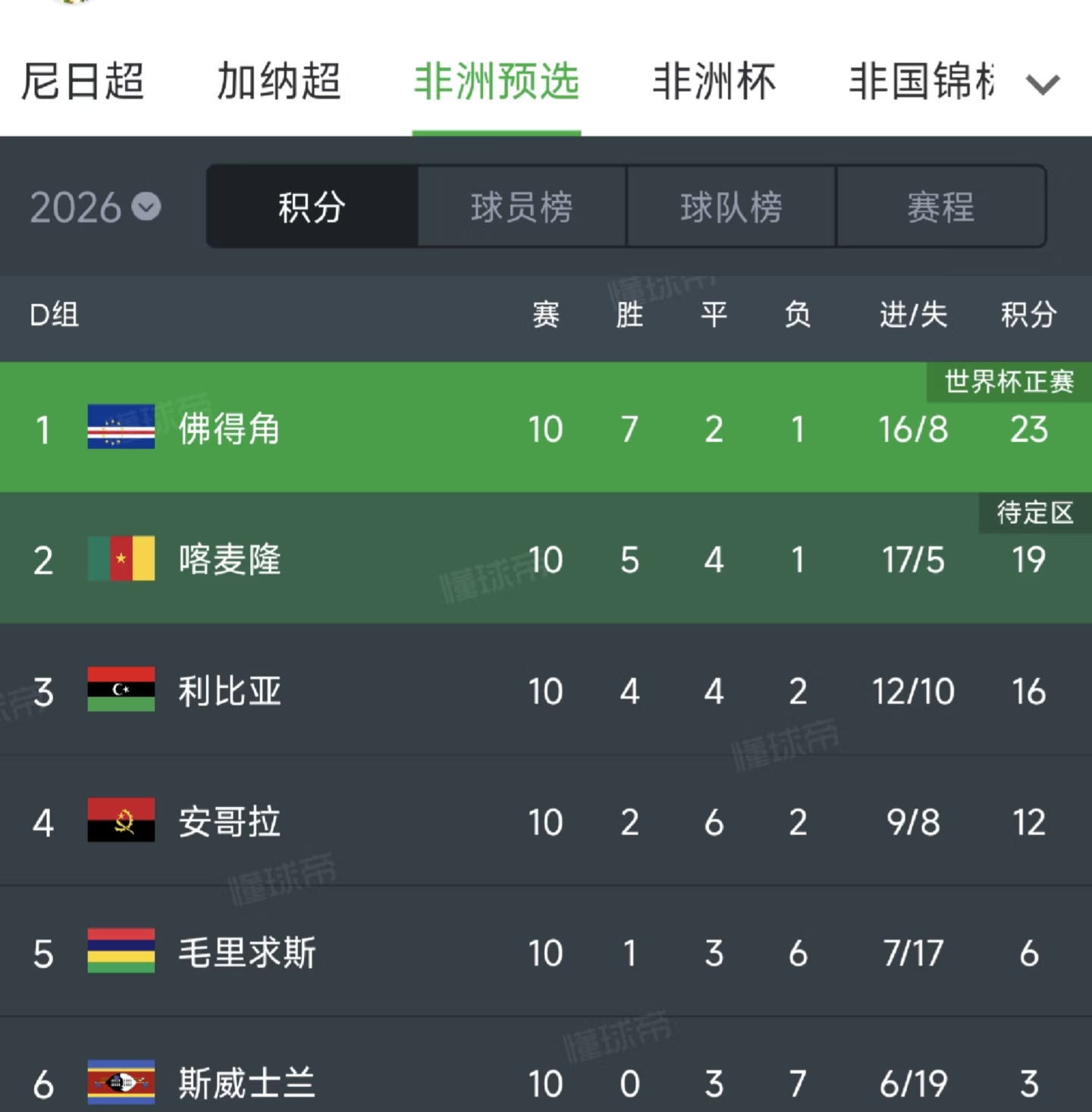The width and height of the screenshot is (1092, 1112).
Task: Tap the Cape Verde flag icon
Action: tap(121, 427)
